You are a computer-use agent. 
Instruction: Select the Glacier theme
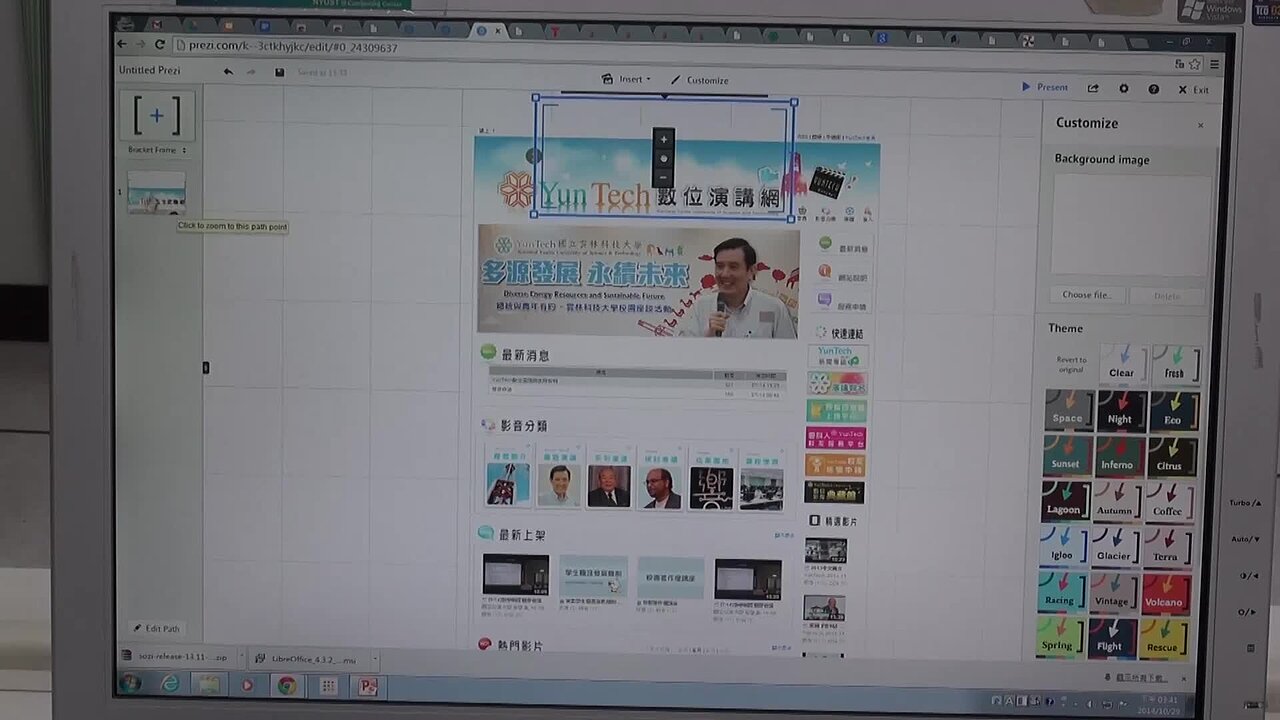(1114, 547)
